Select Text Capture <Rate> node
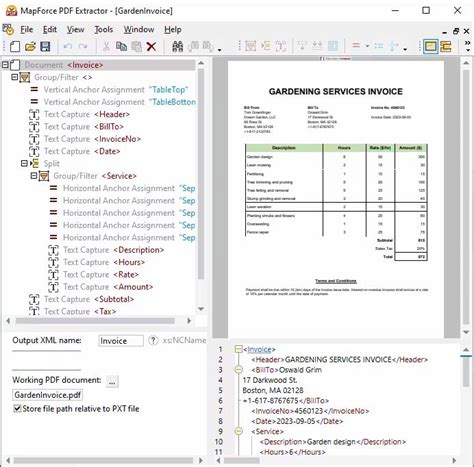474x467 pixels. click(x=93, y=275)
